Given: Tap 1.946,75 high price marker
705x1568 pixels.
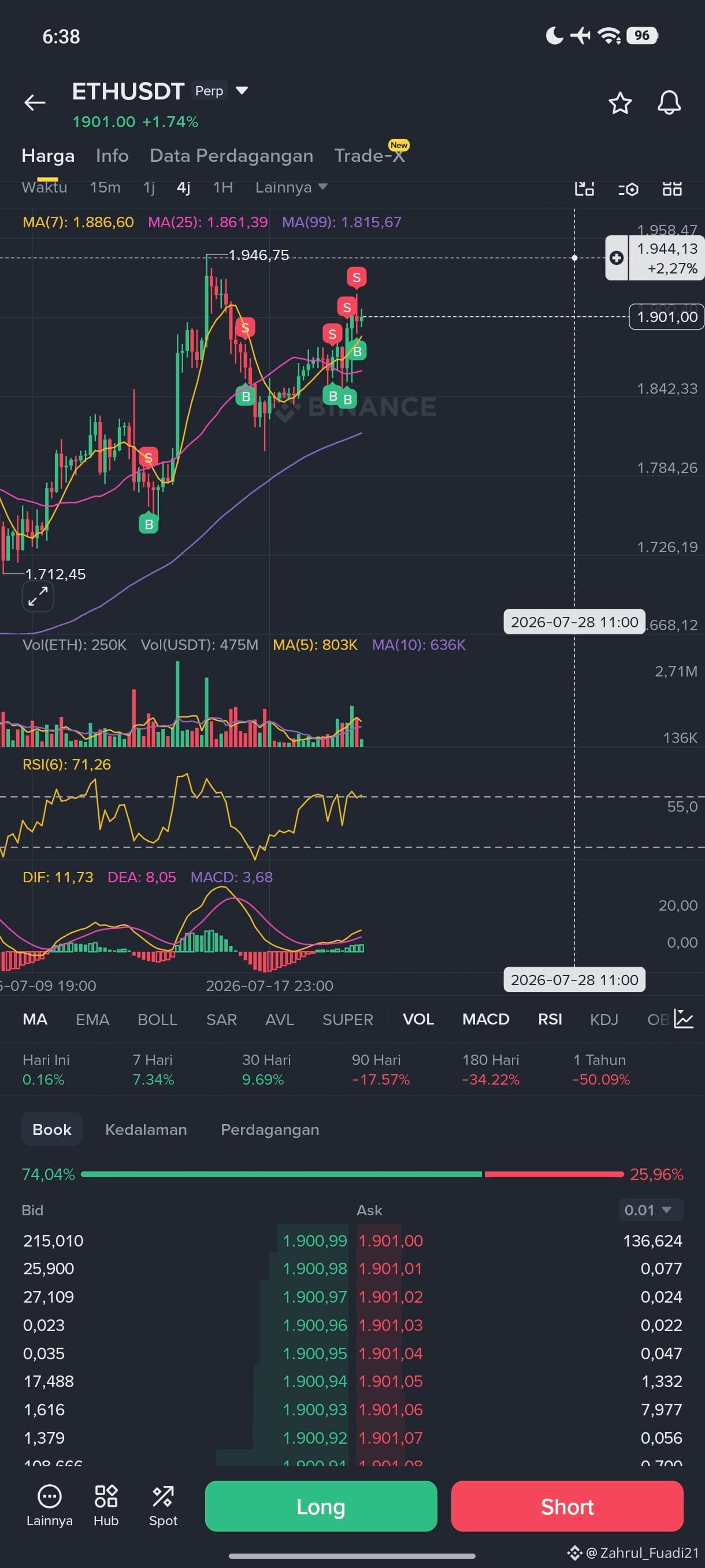Looking at the screenshot, I should pos(258,255).
